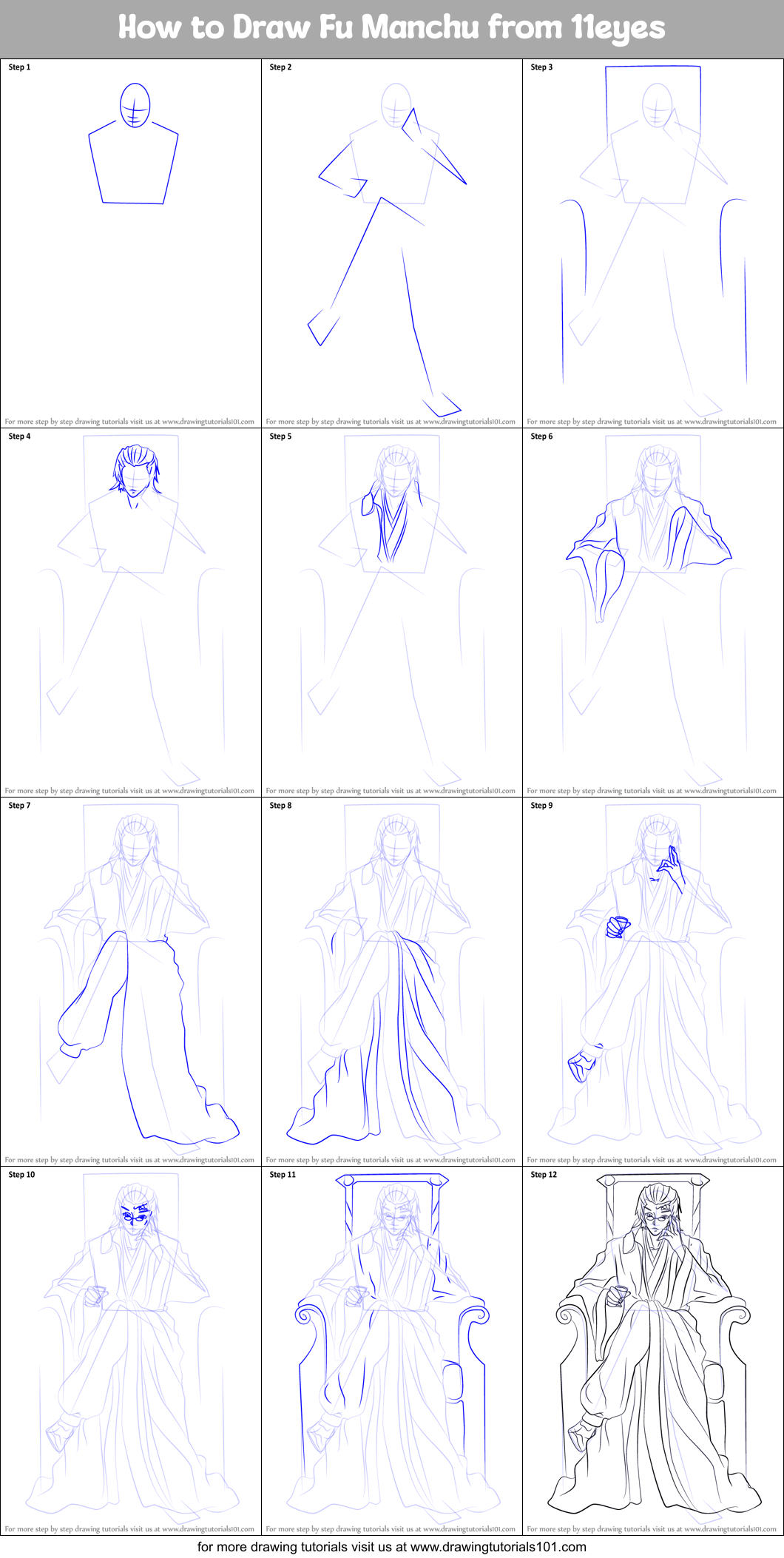Click the 'Step 3' label
The height and width of the screenshot is (1558, 784).
541,67
